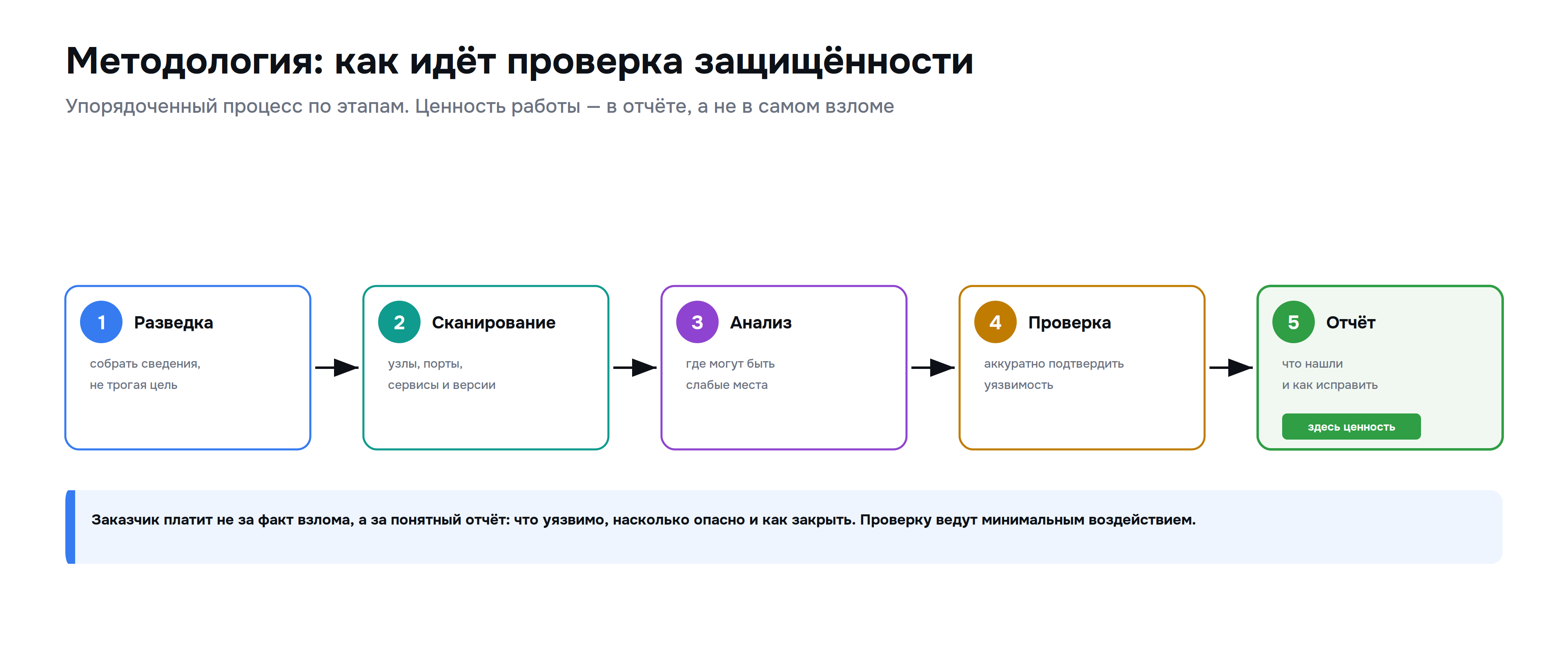Select the 'Разведка' card title

point(174,322)
